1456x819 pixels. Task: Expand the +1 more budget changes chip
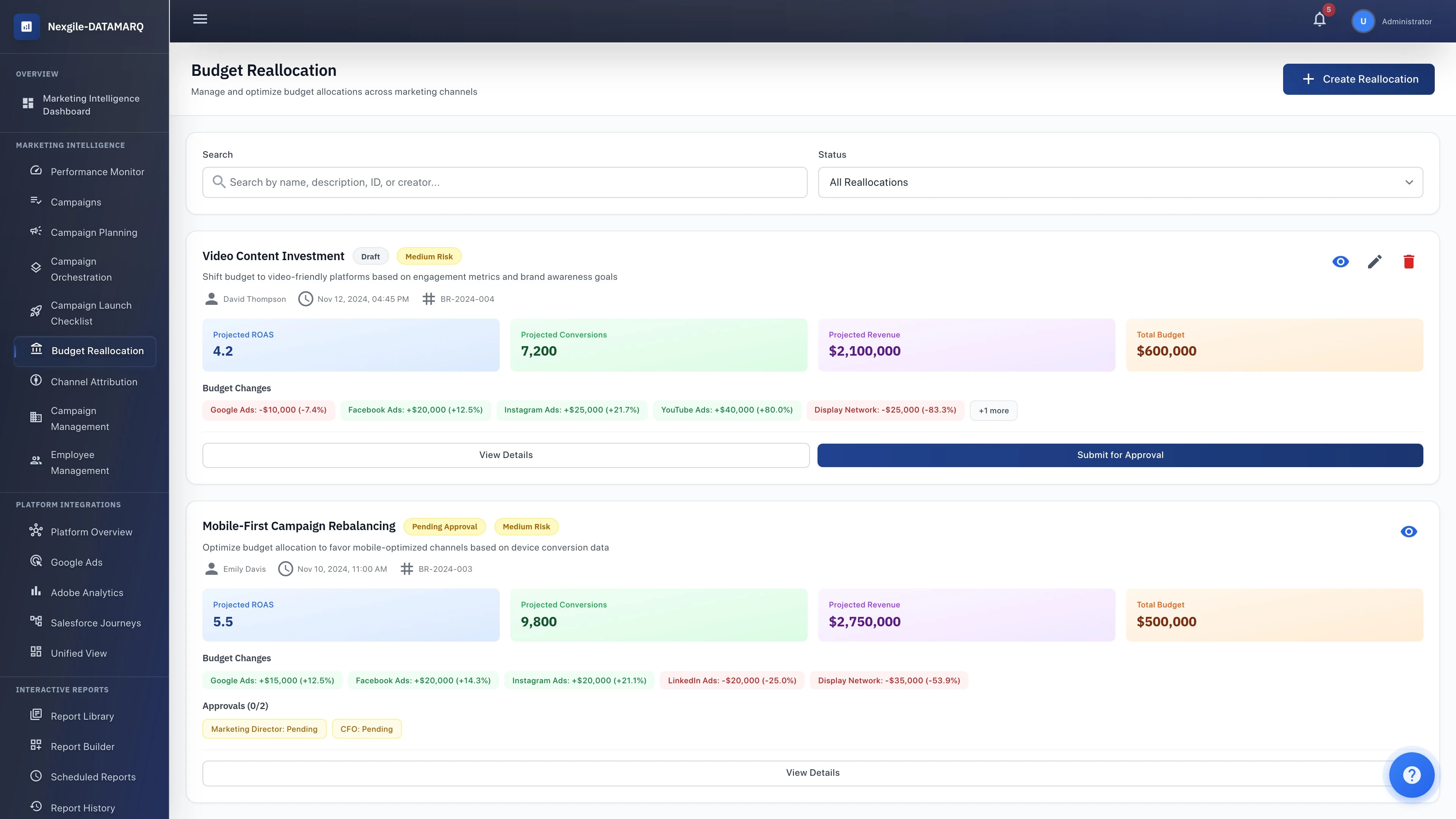(993, 411)
